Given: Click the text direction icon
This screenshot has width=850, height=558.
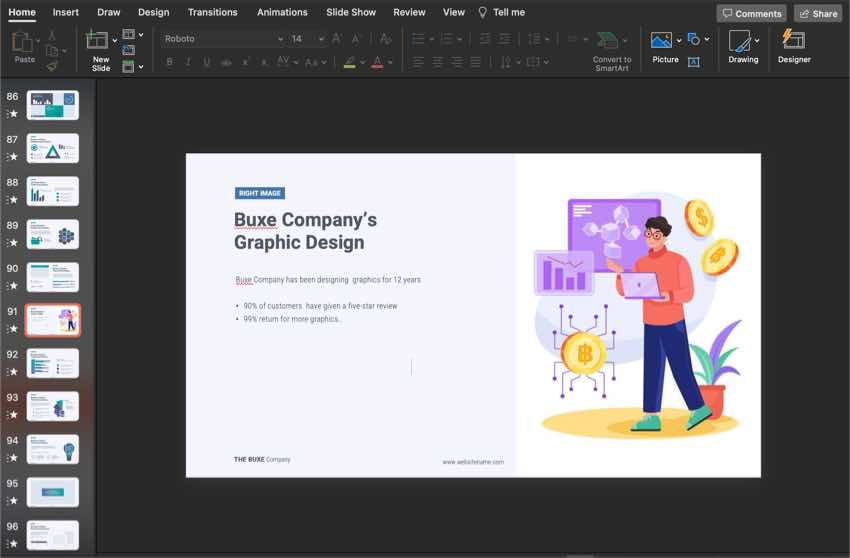Looking at the screenshot, I should coord(505,62).
